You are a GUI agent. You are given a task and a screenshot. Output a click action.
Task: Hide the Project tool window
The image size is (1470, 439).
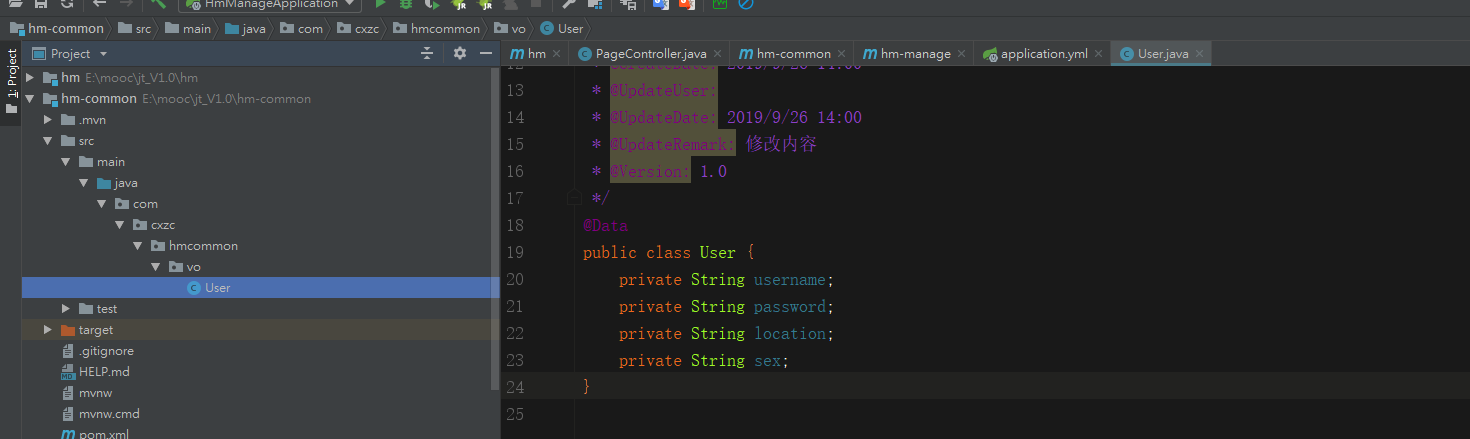[x=486, y=53]
